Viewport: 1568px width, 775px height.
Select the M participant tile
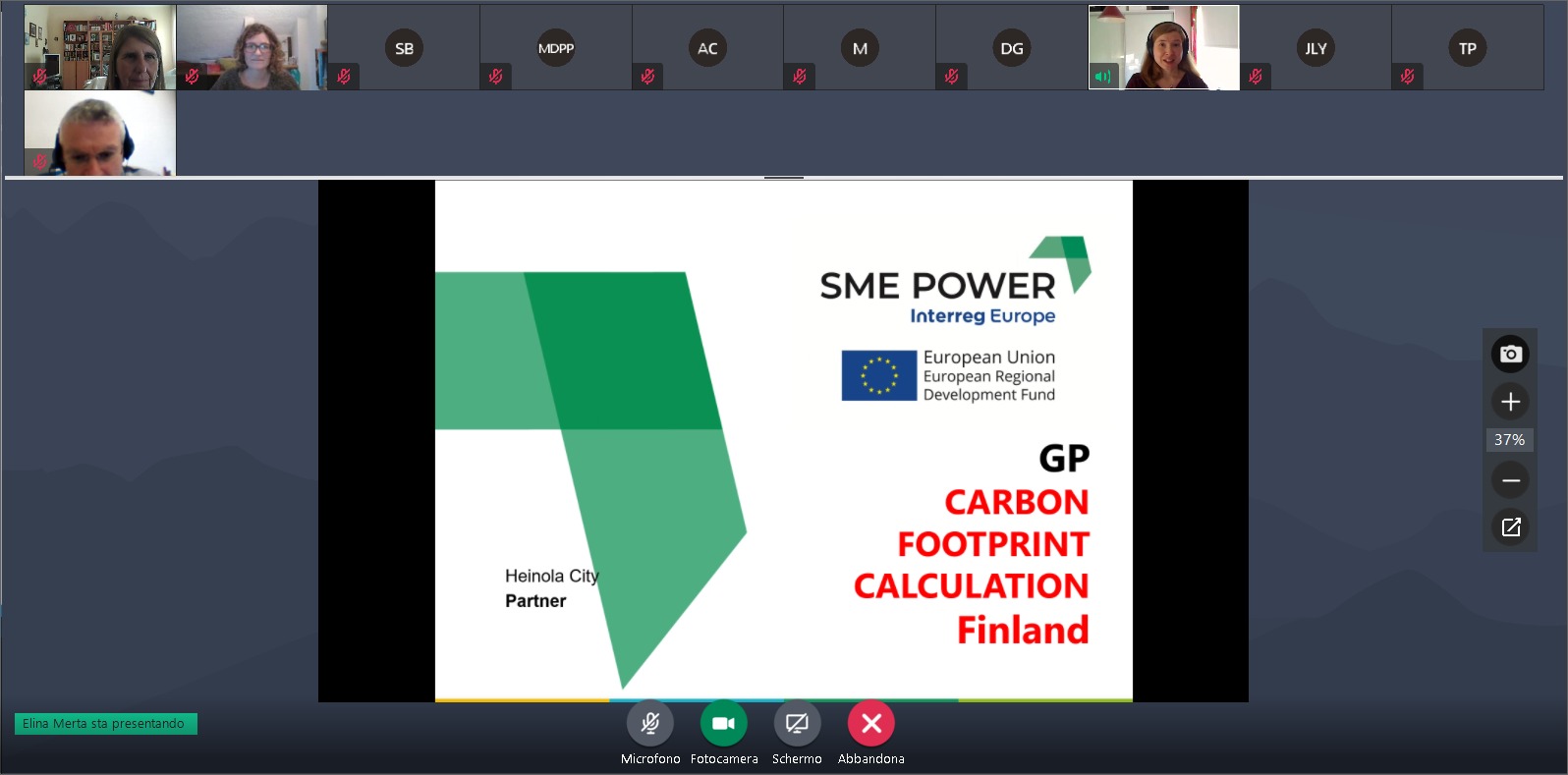coord(860,47)
